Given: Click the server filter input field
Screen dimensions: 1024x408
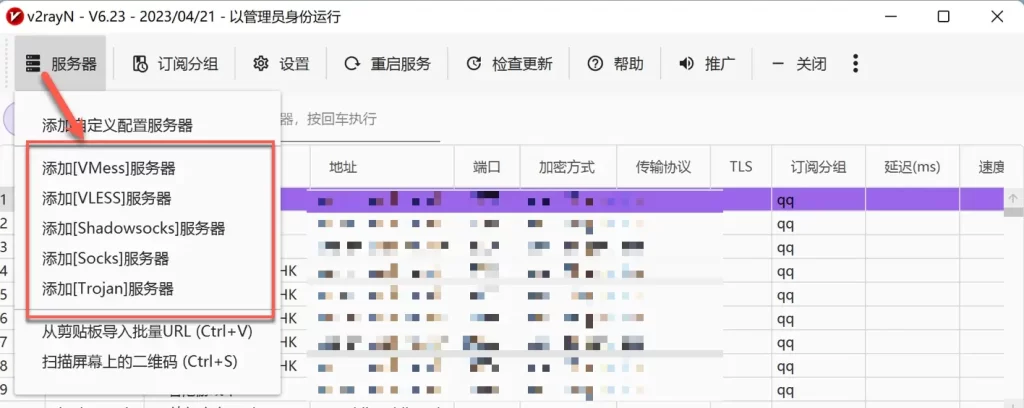Looking at the screenshot, I should [359, 121].
